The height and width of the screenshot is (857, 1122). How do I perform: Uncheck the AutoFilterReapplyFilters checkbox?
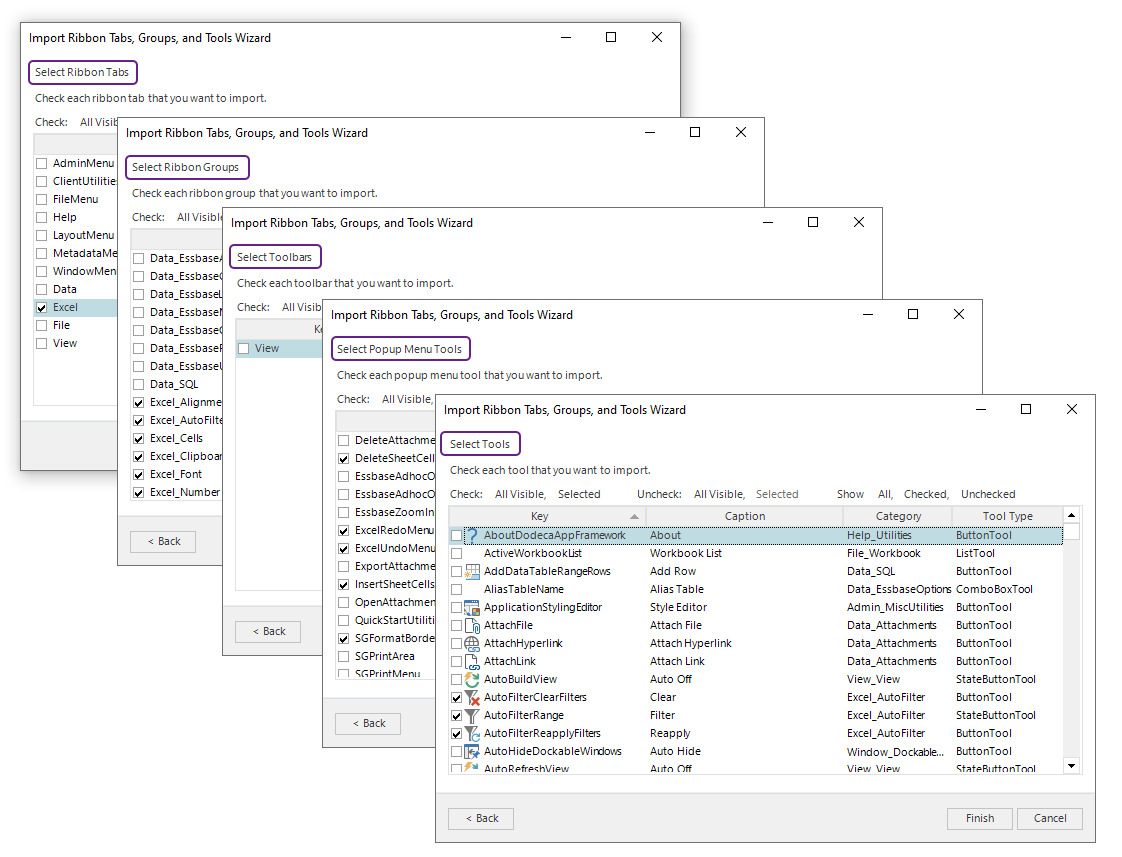457,733
